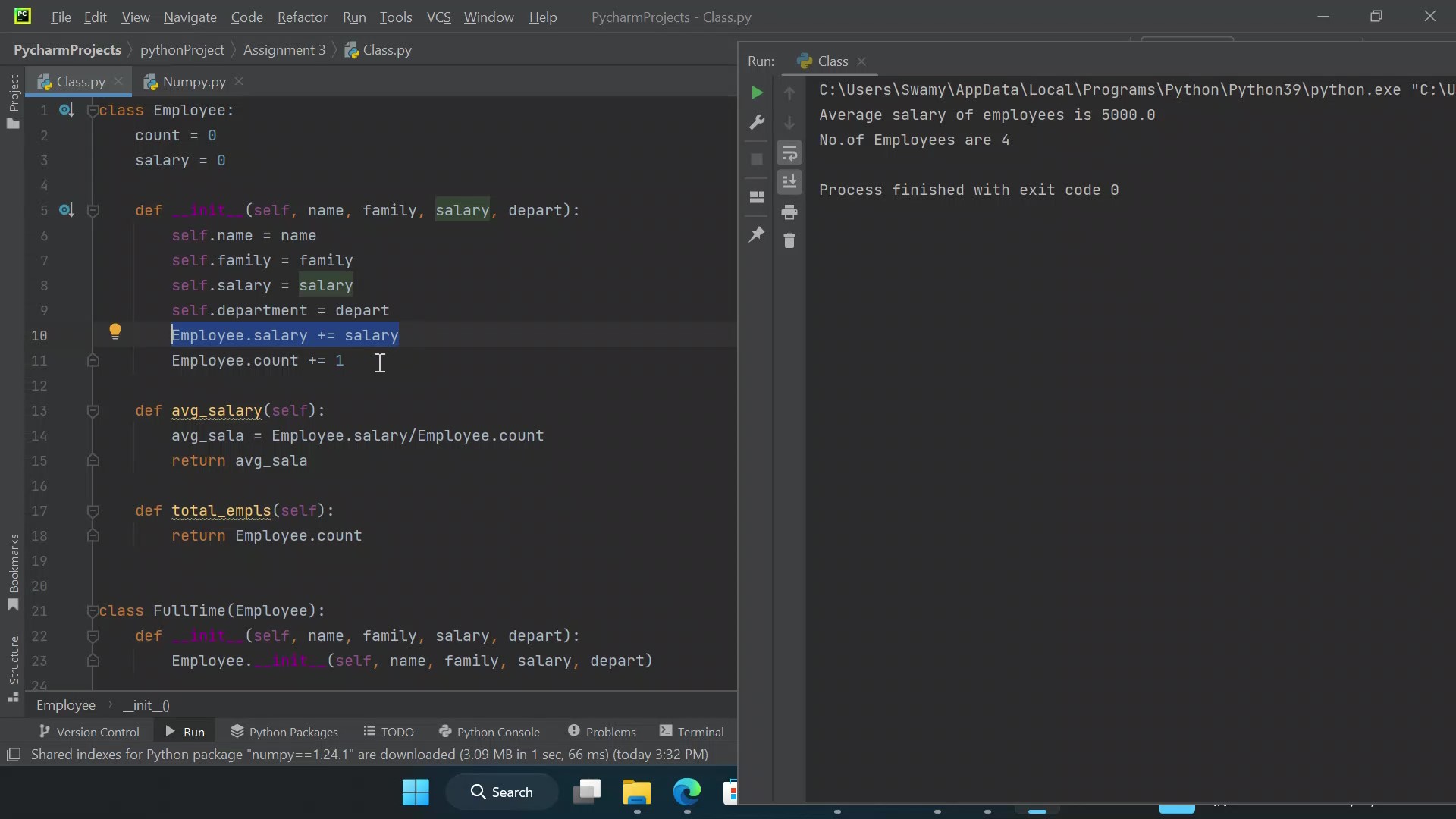Click the overridden-class gutter icon on line 1
The height and width of the screenshot is (819, 1456).
click(x=67, y=110)
